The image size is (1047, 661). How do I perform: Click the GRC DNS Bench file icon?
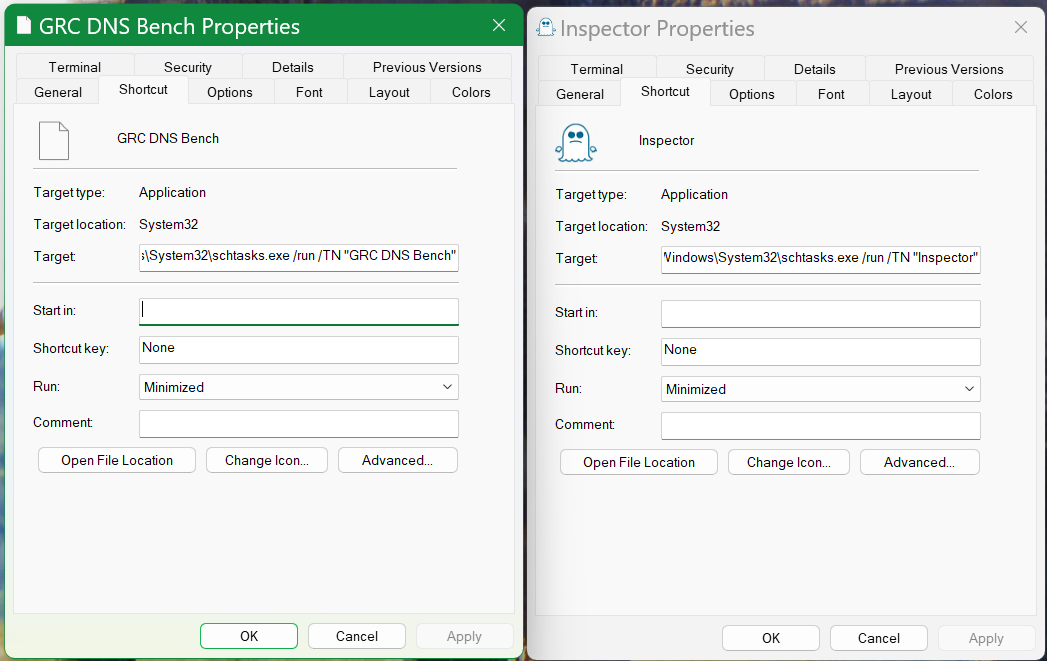tap(54, 140)
